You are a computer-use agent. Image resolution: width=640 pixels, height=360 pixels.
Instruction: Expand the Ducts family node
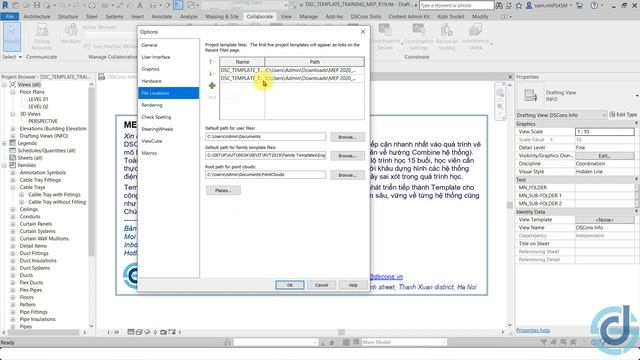13,275
